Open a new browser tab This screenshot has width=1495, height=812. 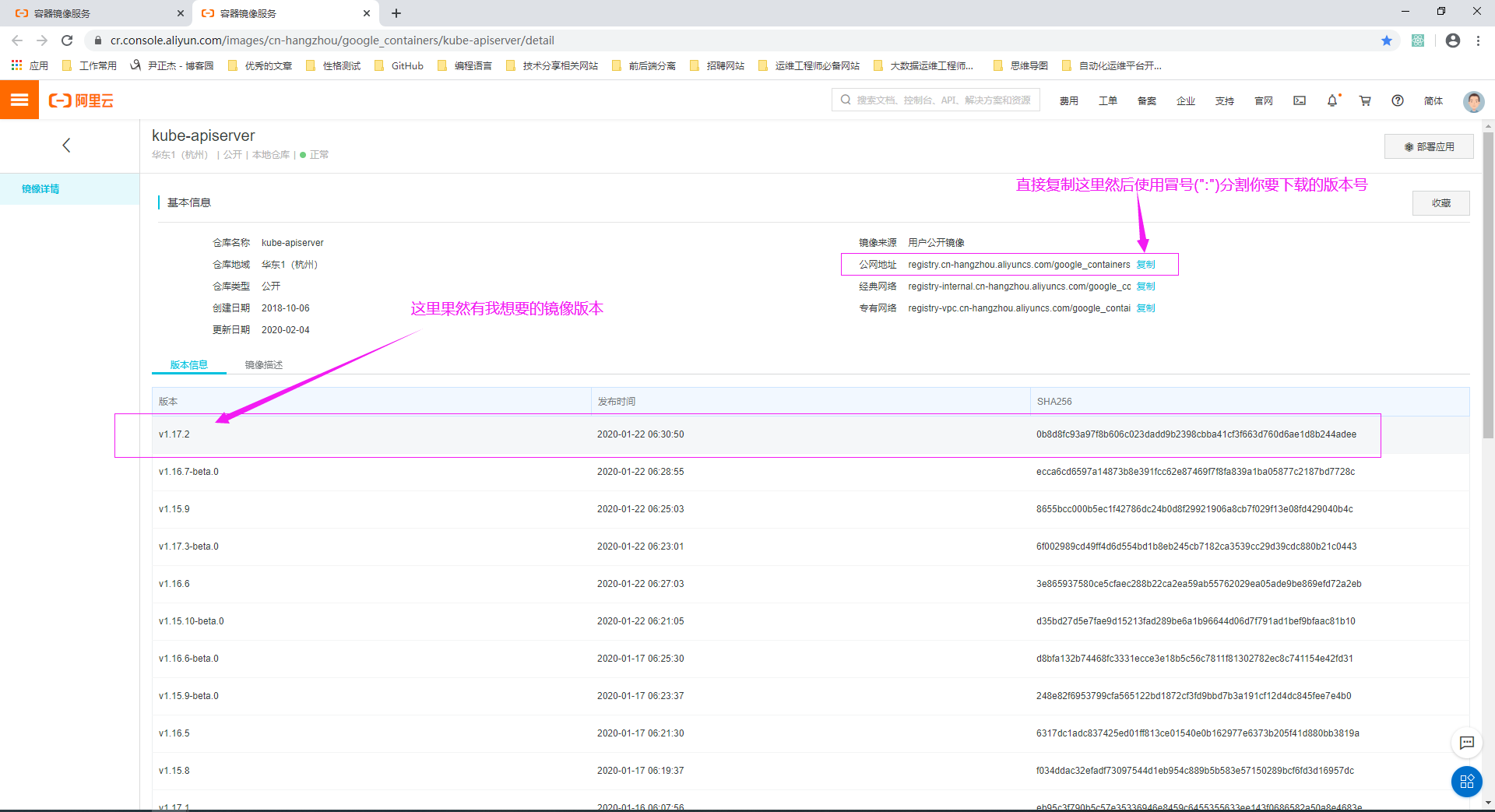point(396,13)
